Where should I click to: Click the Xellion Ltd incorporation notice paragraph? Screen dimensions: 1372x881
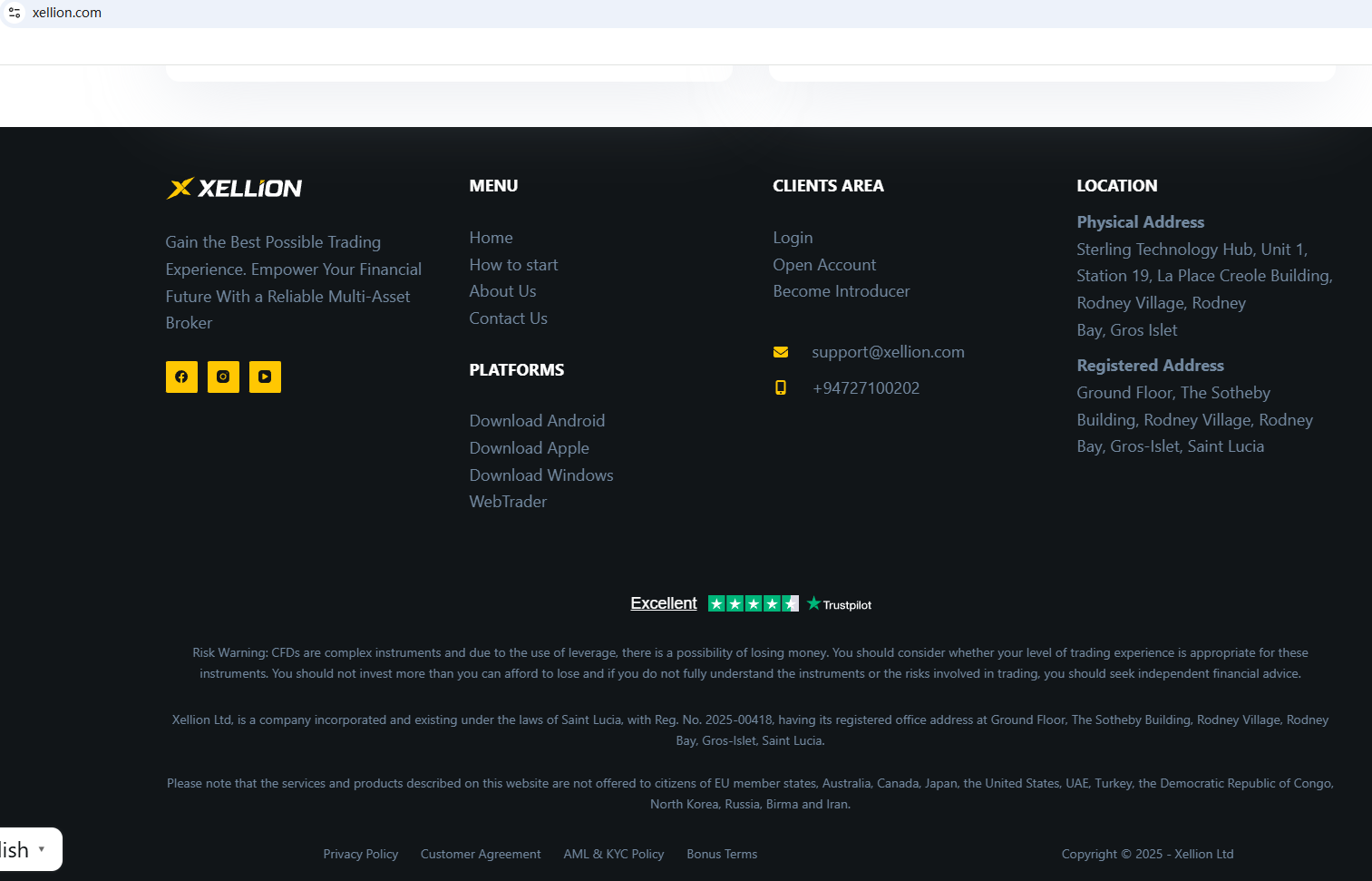pos(751,730)
